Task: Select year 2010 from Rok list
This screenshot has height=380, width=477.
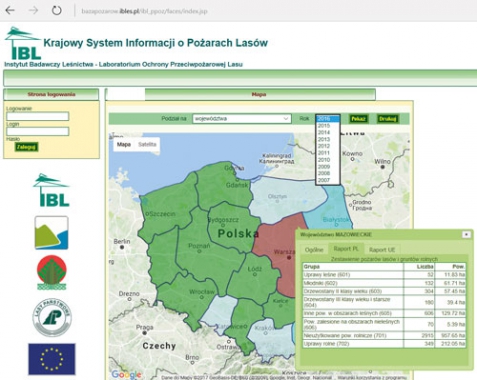Action: point(324,160)
